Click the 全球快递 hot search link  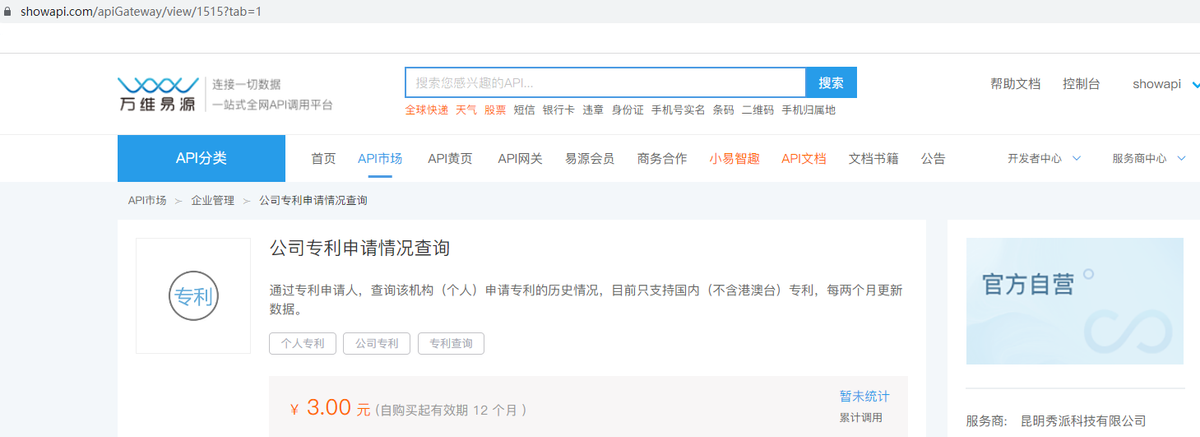426,110
